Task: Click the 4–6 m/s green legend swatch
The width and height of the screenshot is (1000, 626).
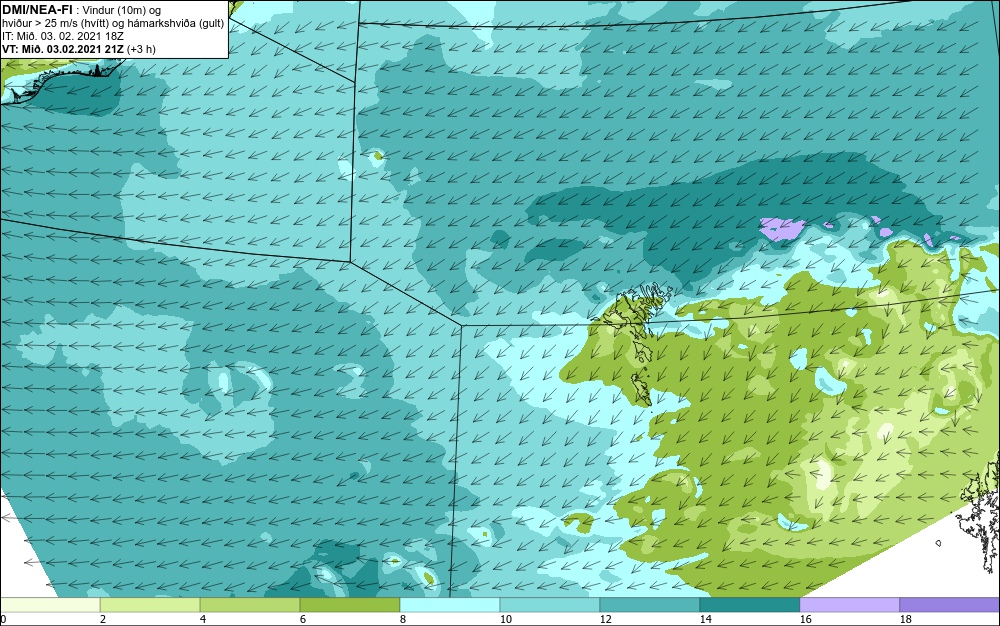Action: point(250,605)
